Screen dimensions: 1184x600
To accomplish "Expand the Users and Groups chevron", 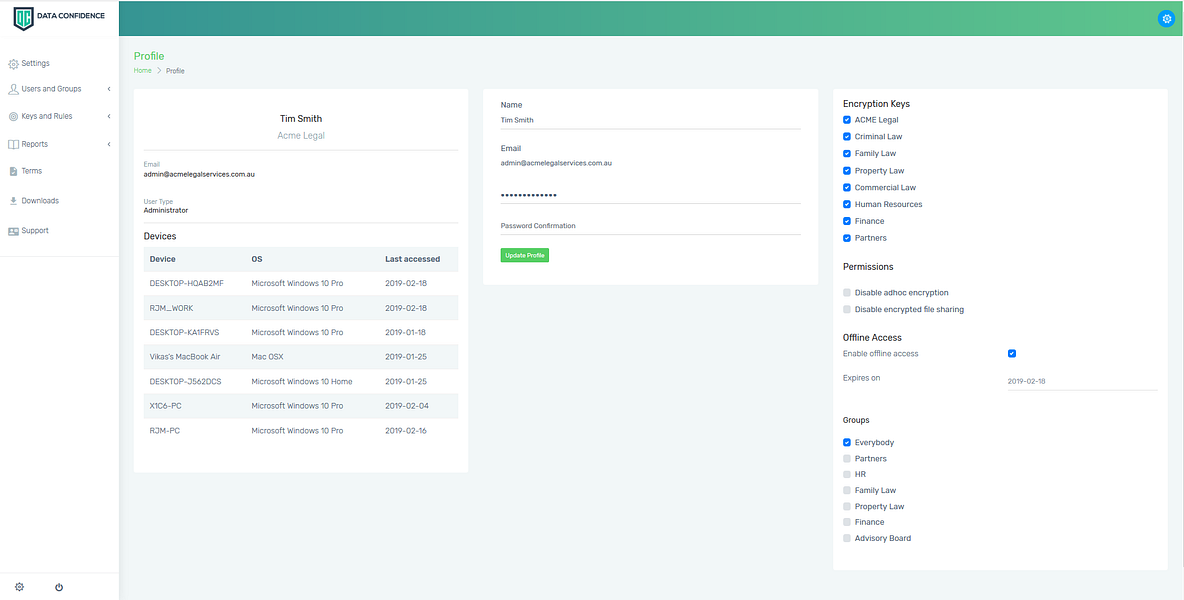I will pyautogui.click(x=109, y=89).
